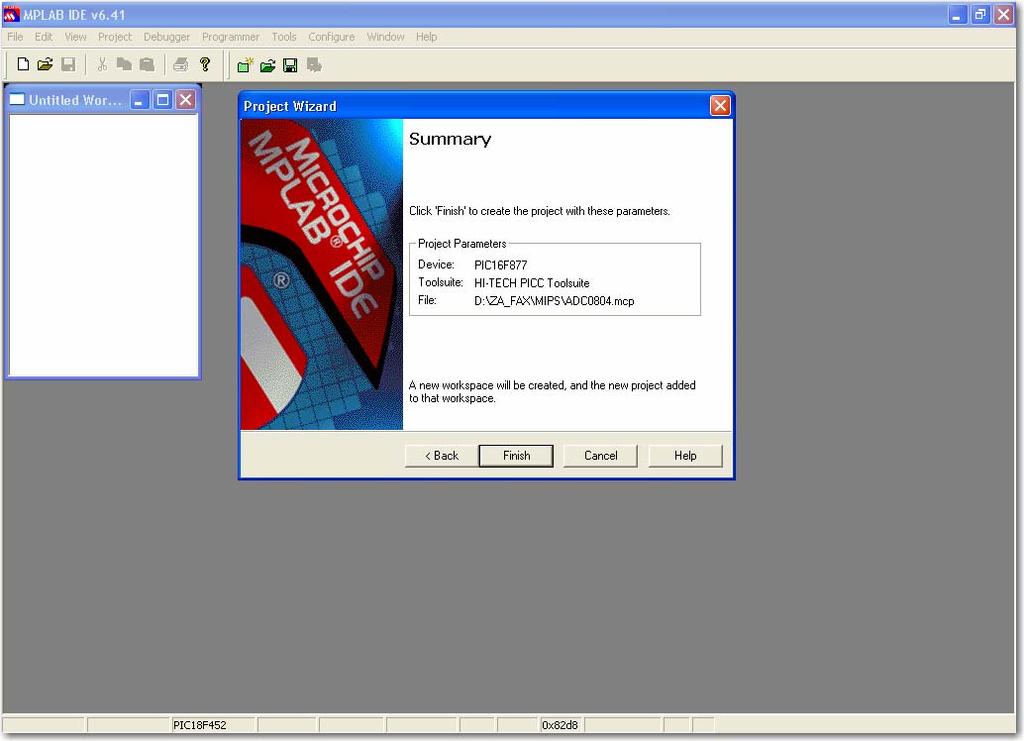Close the Project Wizard dialog
Viewport: 1024px width, 741px height.
tap(720, 105)
